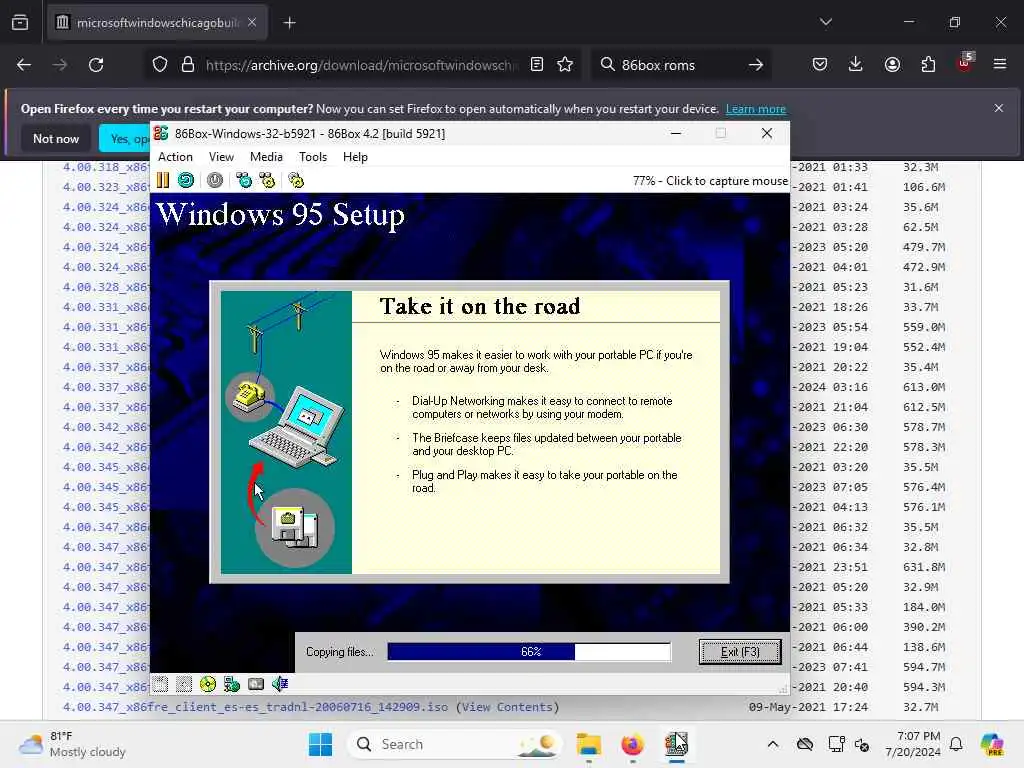
Task: Open notifications via the taskbar bell icon
Action: [956, 744]
